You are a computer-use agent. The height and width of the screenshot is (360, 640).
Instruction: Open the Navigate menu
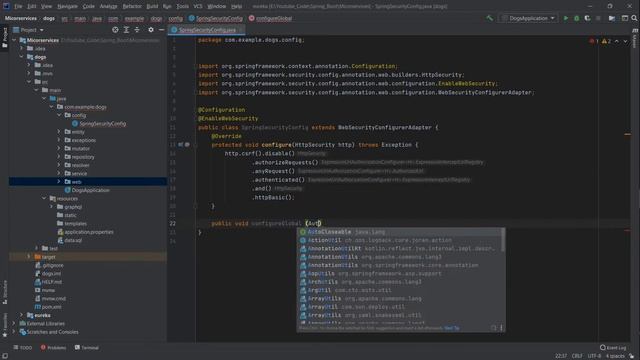pyautogui.click(x=67, y=6)
